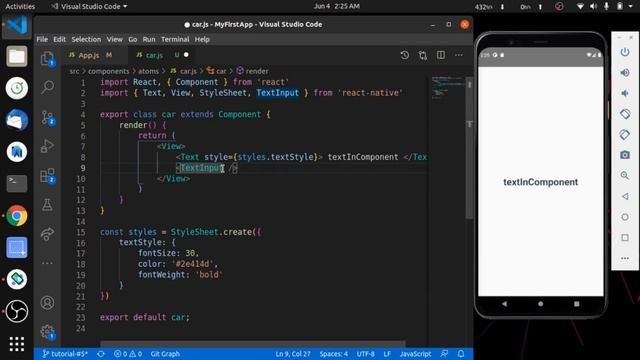640x360 pixels.
Task: Open the Manage settings gear
Action: tap(47, 332)
